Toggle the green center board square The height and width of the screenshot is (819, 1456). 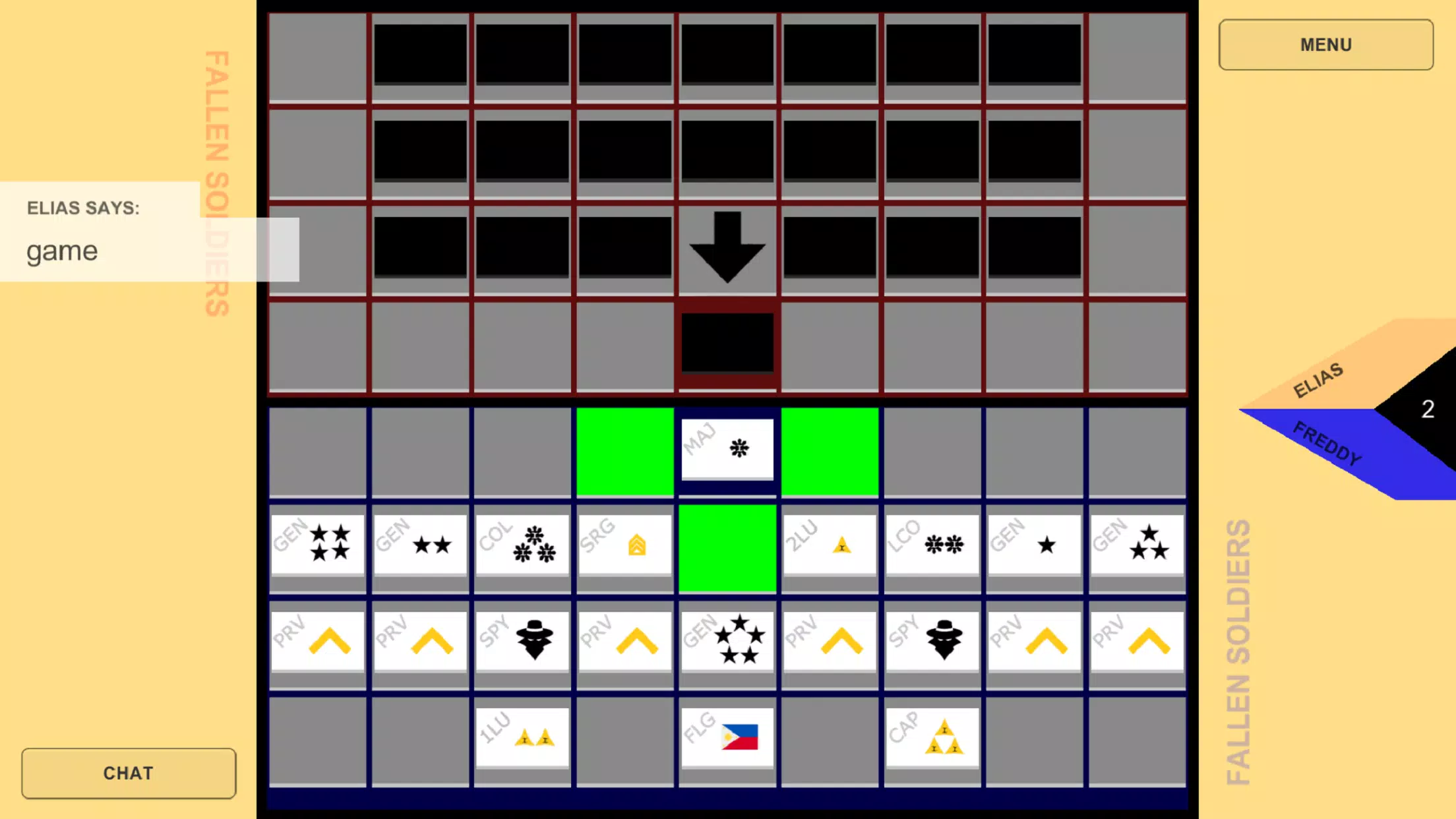[x=727, y=549]
